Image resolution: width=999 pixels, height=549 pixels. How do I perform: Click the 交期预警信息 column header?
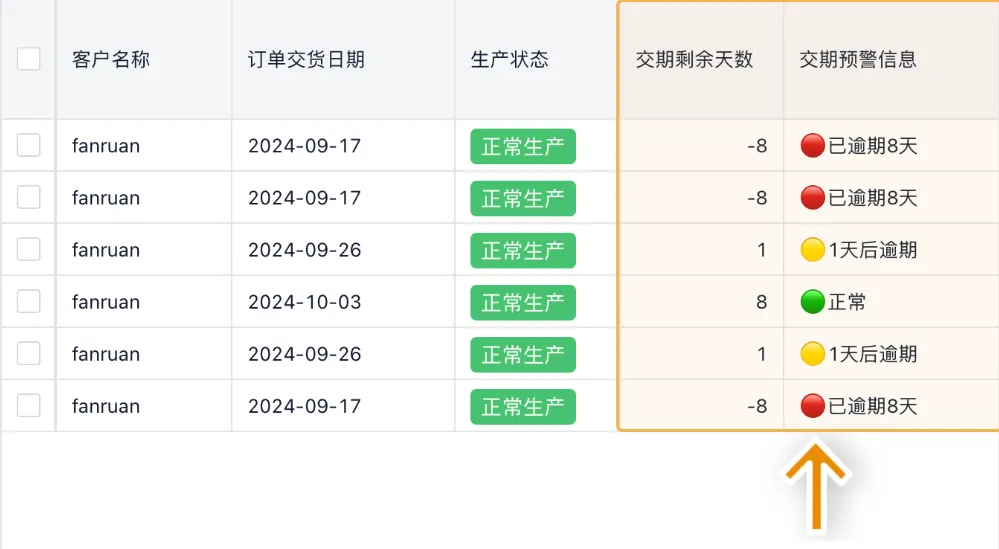pos(858,60)
